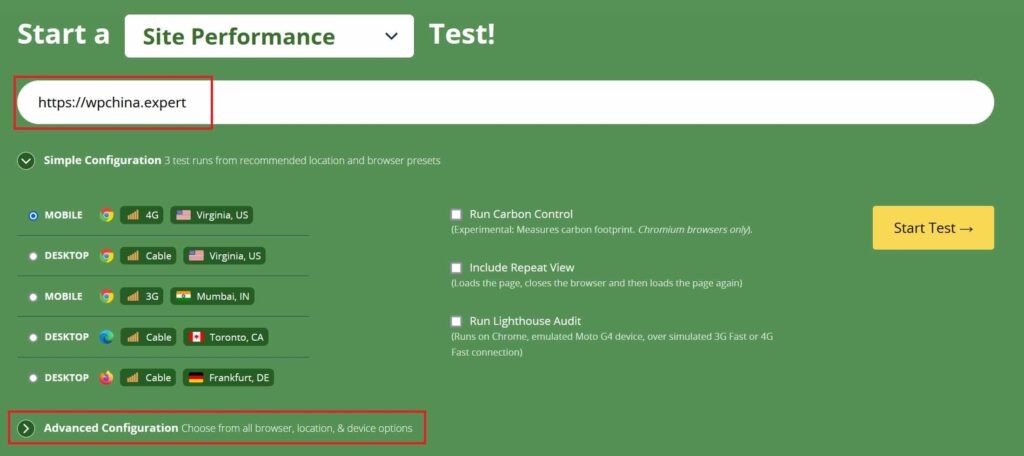Screen dimensions: 1024x456
Task: Click the Simple Configuration heading text
Action: point(103,161)
